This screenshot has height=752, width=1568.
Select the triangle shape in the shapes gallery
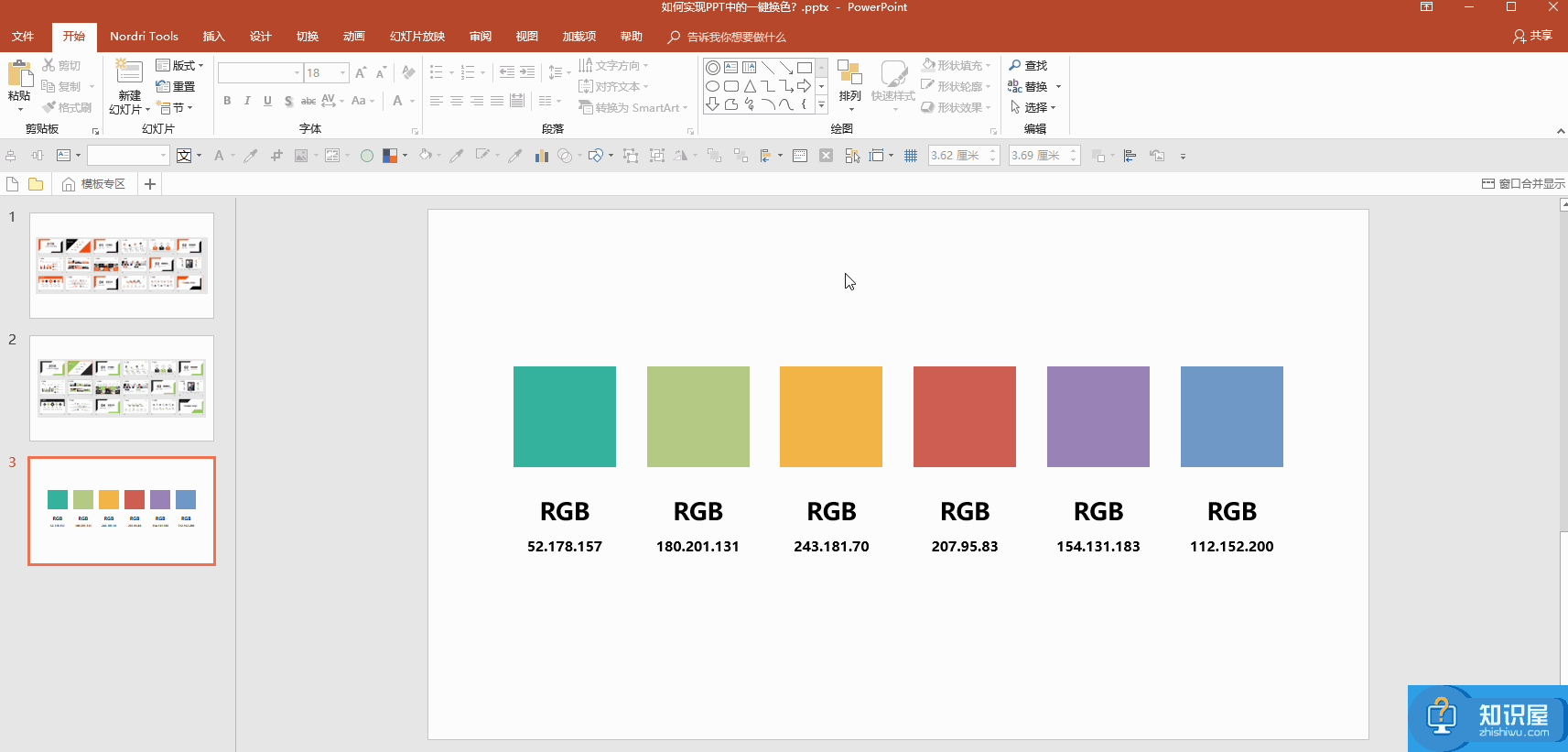pyautogui.click(x=750, y=86)
